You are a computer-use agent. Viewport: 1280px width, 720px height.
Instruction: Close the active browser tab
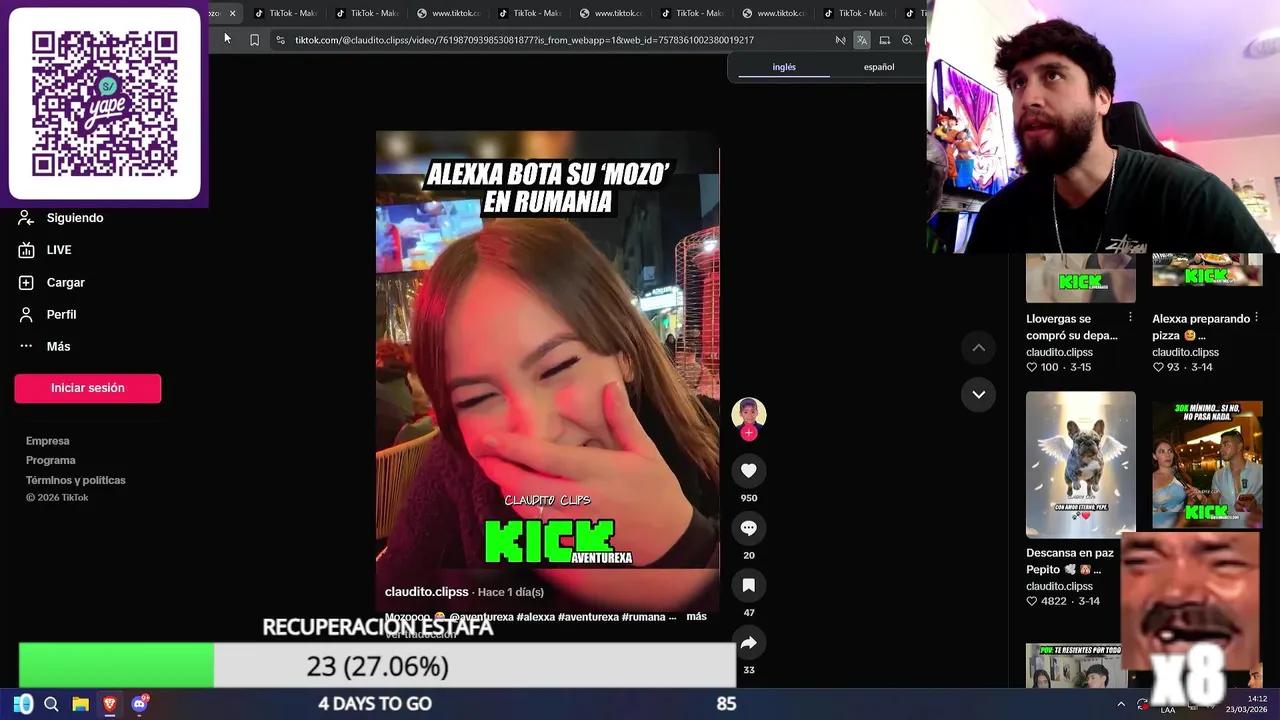click(232, 13)
